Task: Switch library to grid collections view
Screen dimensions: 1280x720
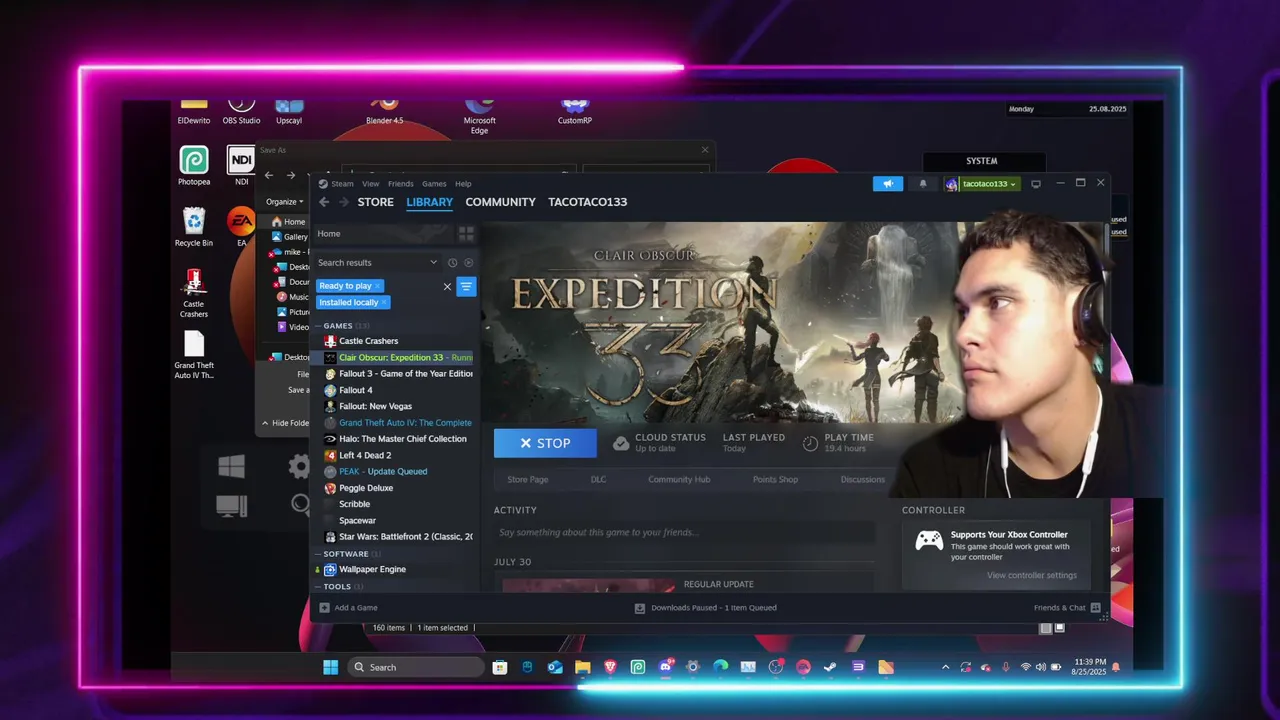Action: (x=466, y=234)
